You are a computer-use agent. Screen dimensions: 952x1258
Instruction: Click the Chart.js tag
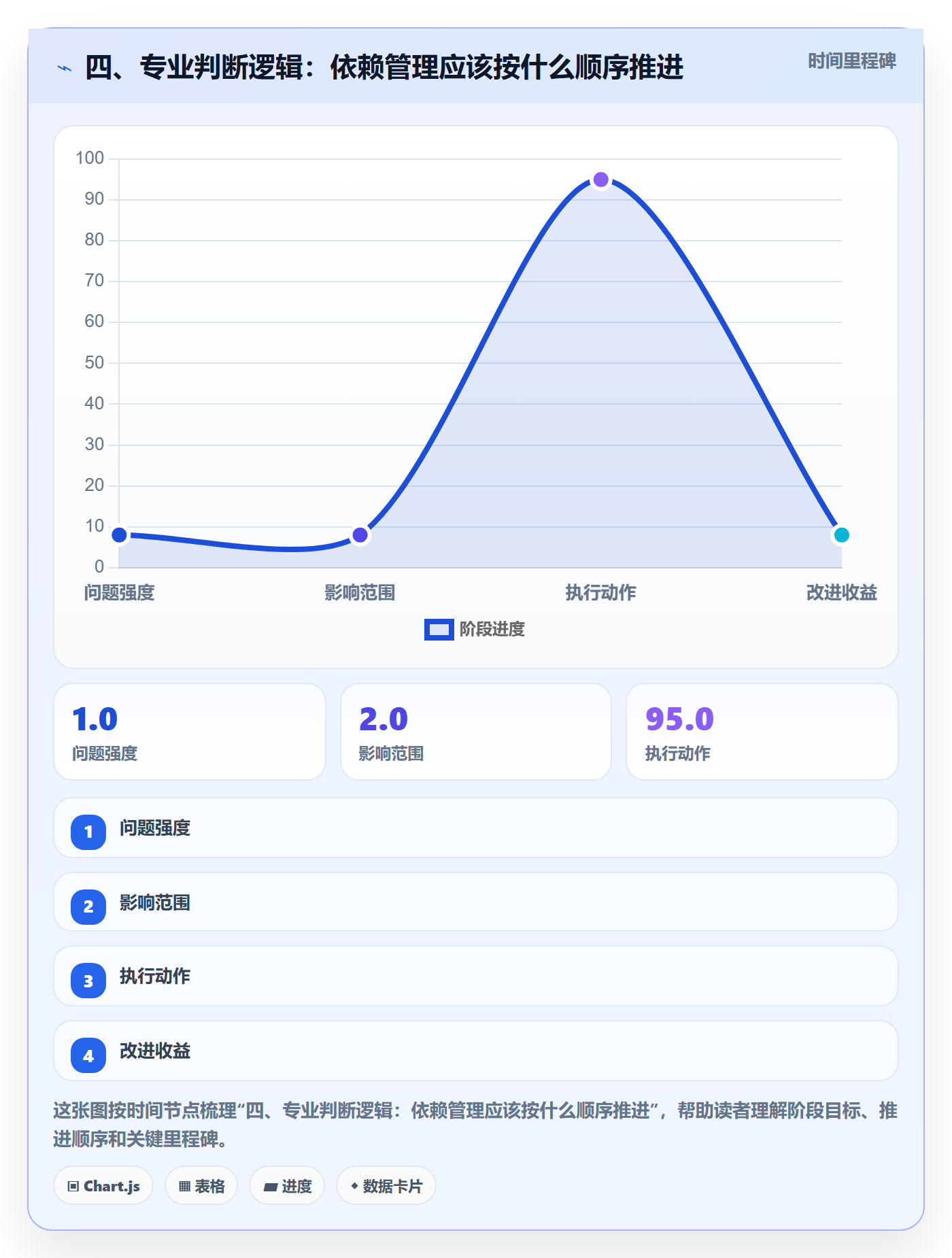click(103, 1186)
